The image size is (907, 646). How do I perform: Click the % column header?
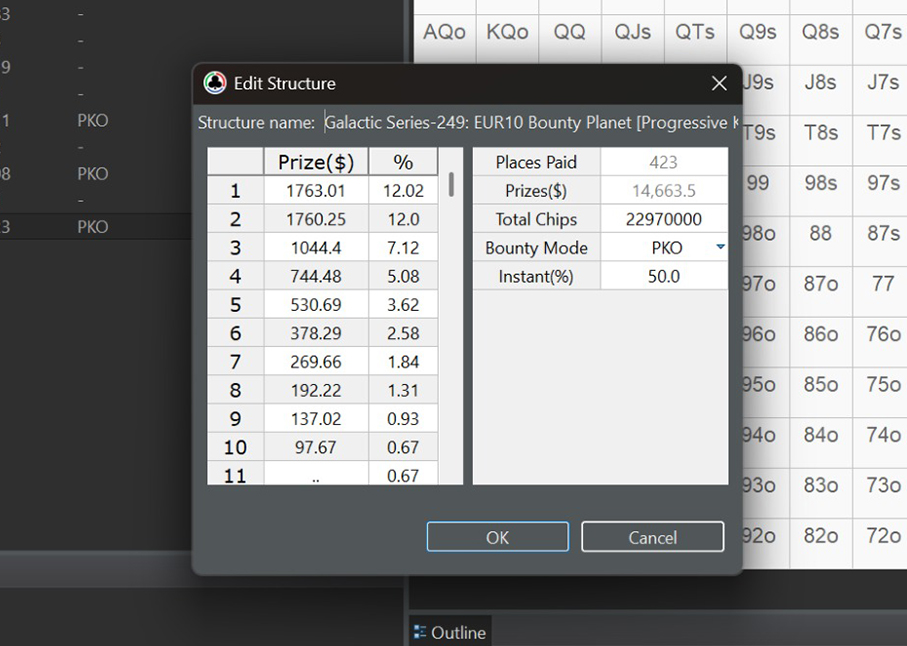point(403,162)
